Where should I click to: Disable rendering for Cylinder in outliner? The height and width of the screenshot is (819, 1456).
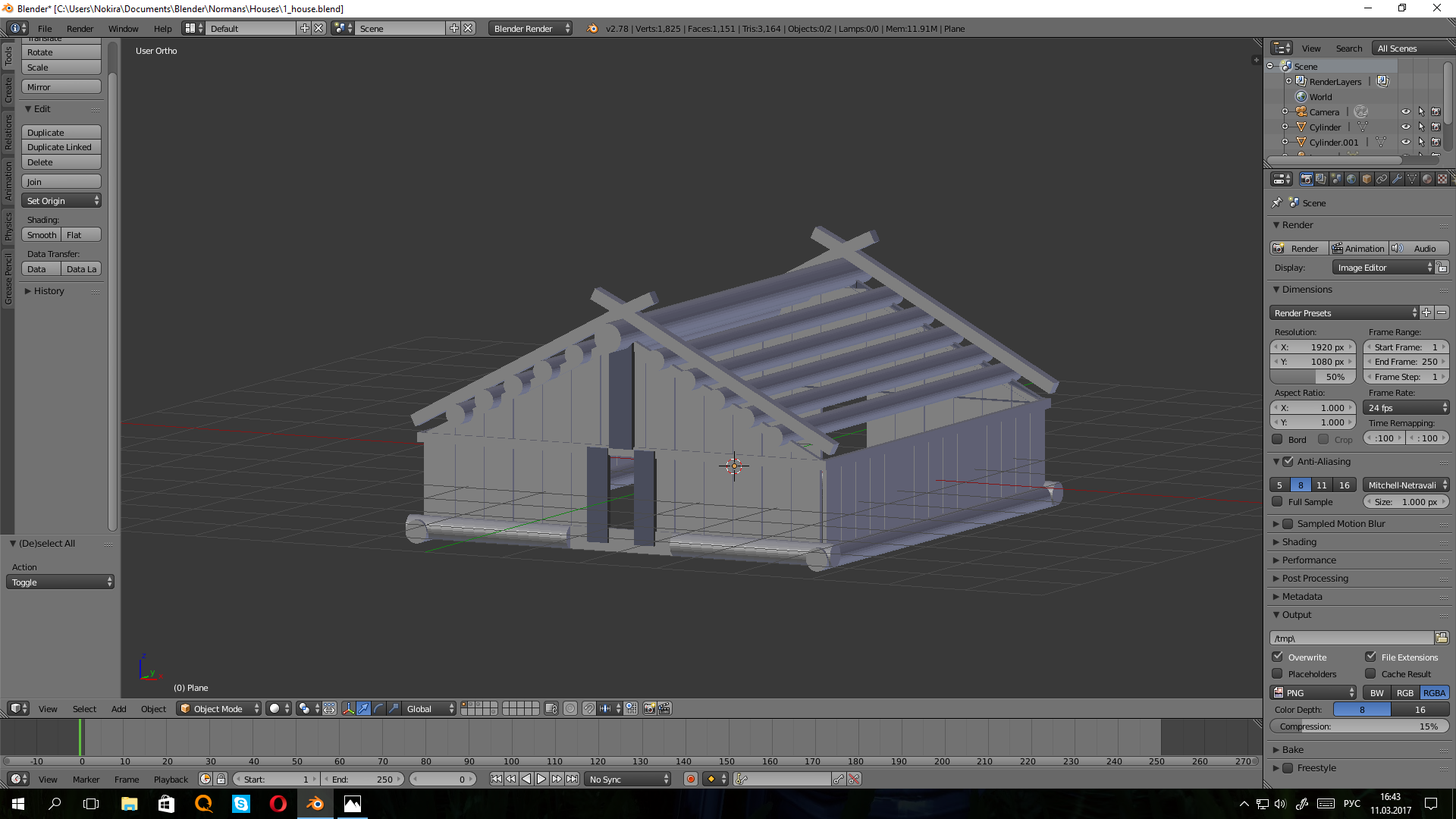click(x=1436, y=127)
